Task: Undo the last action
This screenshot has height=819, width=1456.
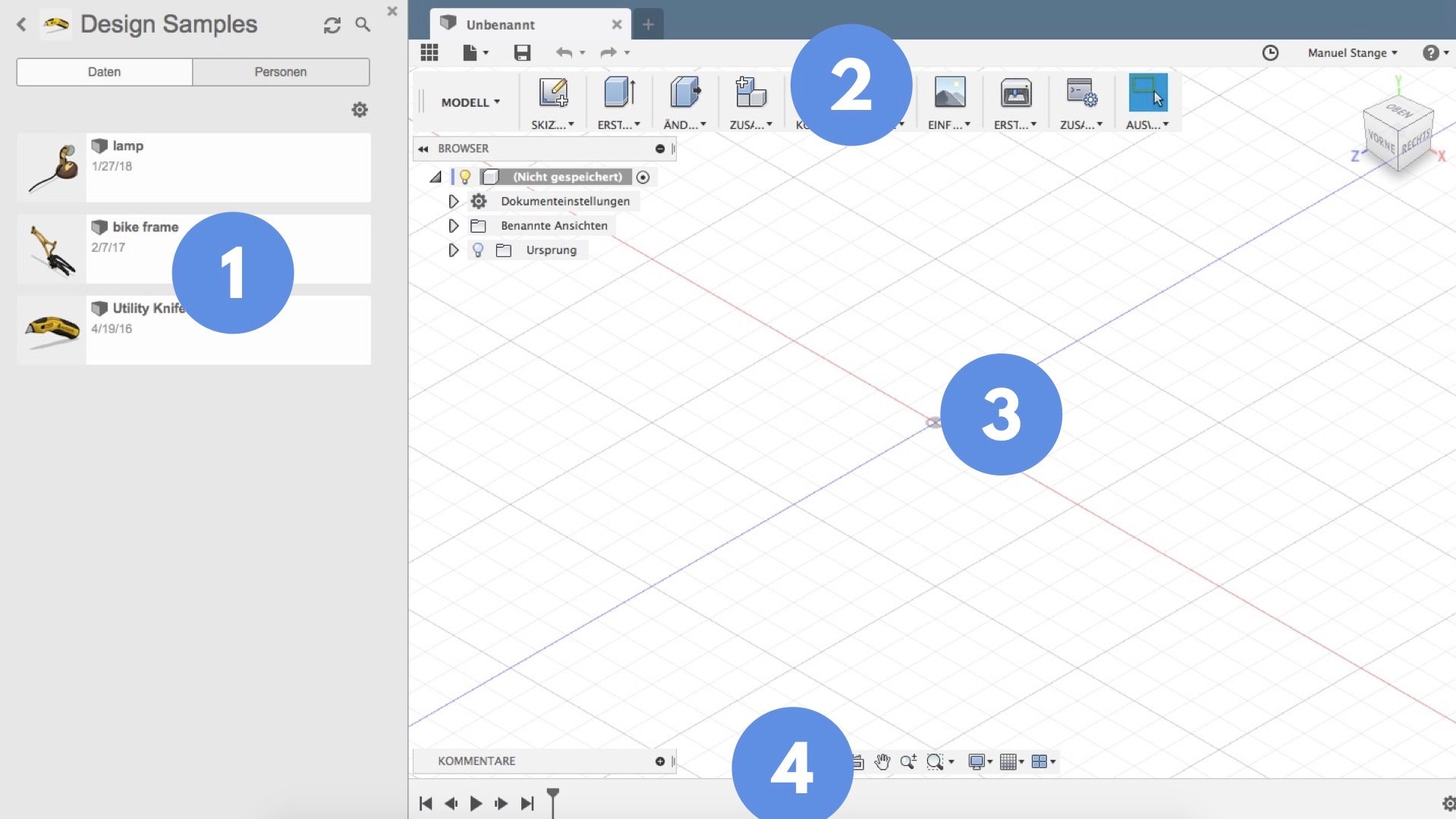Action: pyautogui.click(x=564, y=52)
